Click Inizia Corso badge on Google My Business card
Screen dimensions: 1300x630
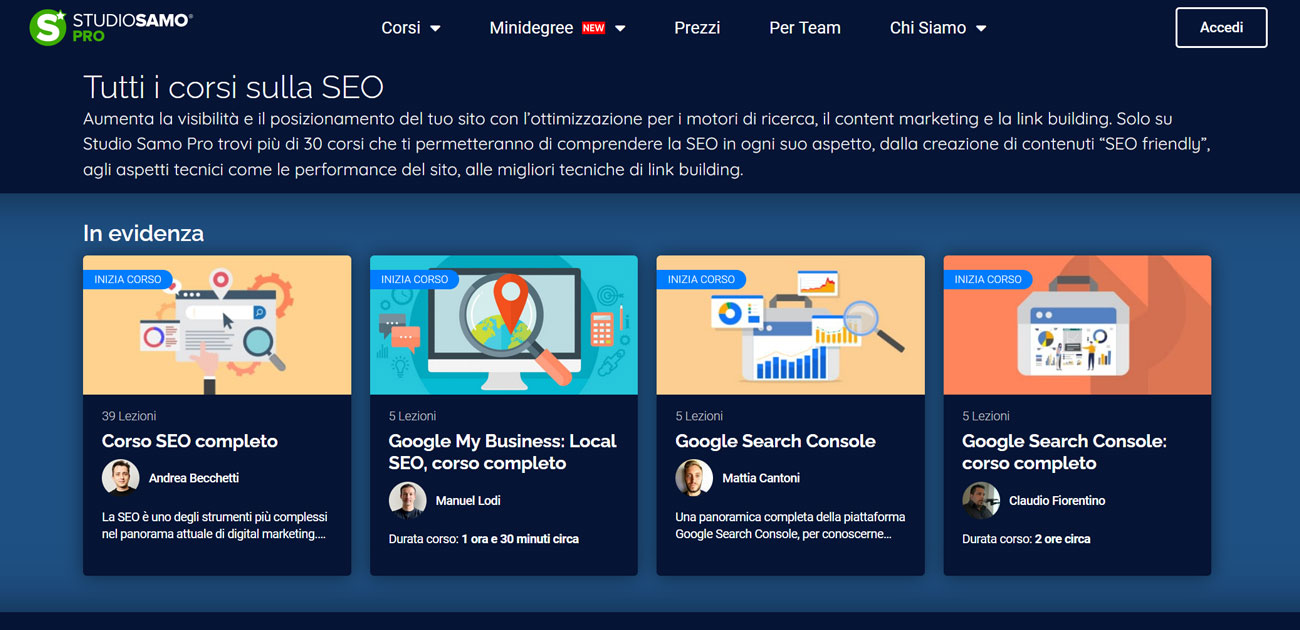pos(415,280)
